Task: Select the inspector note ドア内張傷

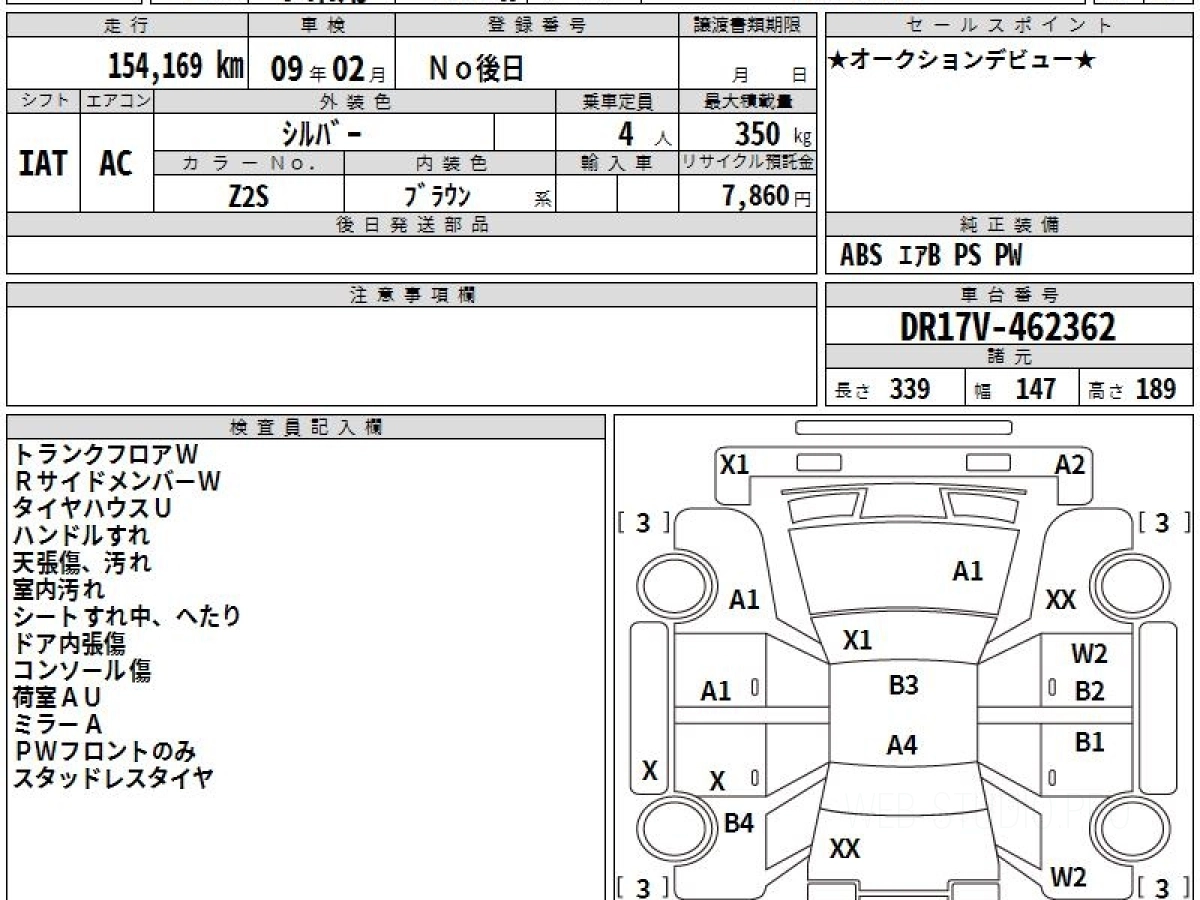Action: coord(70,643)
